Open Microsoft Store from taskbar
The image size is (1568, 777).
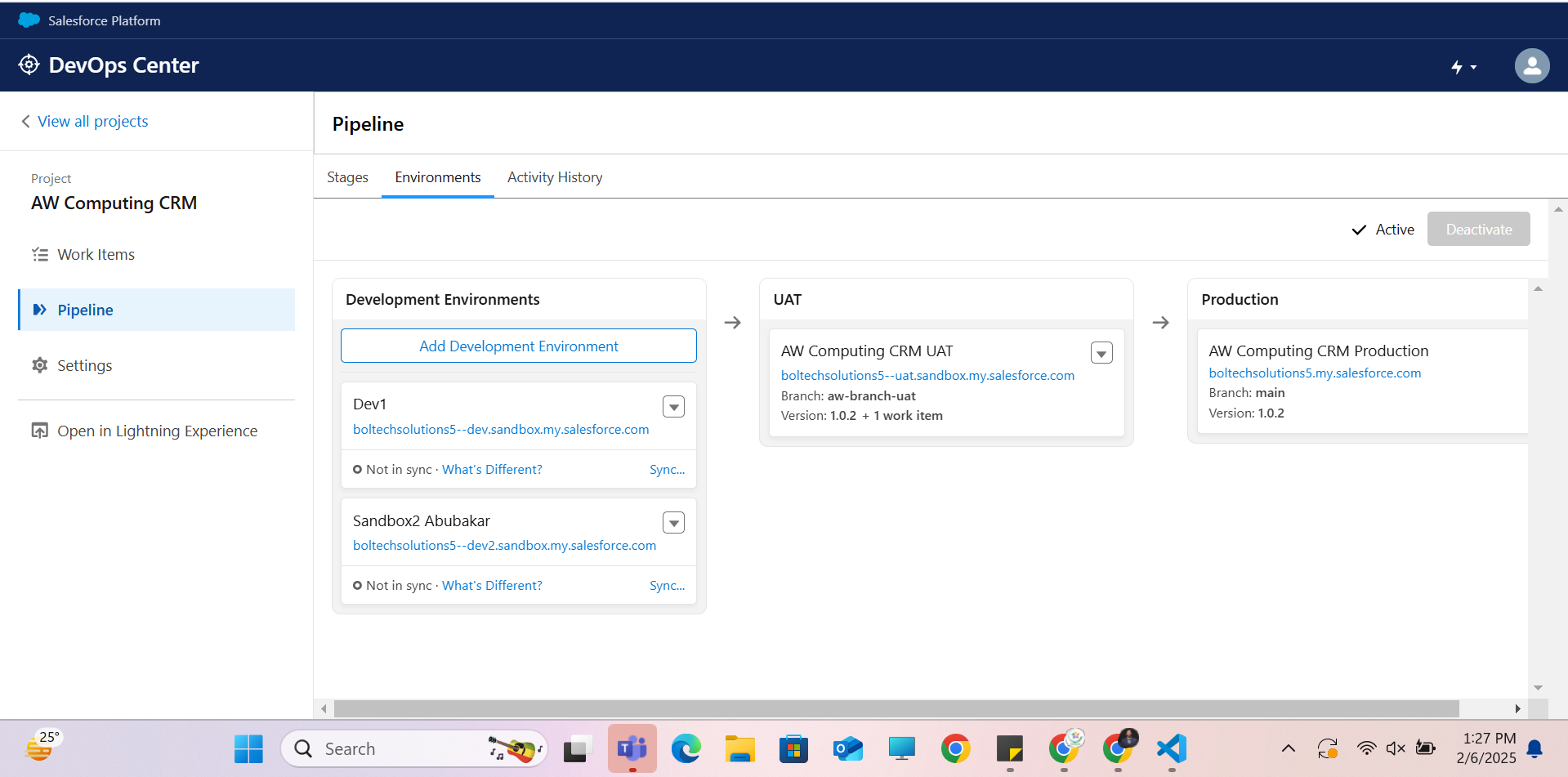pos(793,748)
